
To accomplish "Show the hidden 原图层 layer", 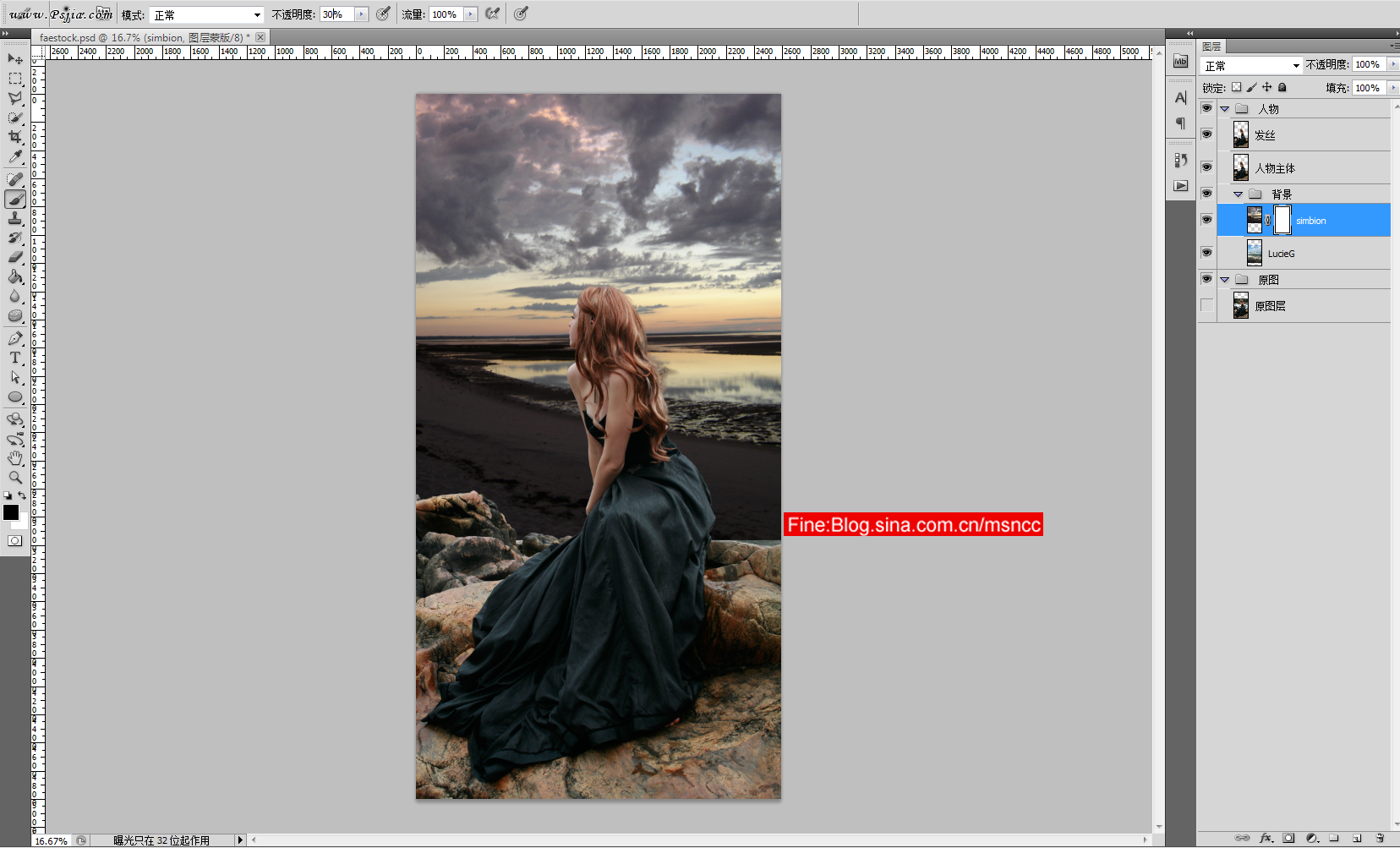I will point(1206,305).
